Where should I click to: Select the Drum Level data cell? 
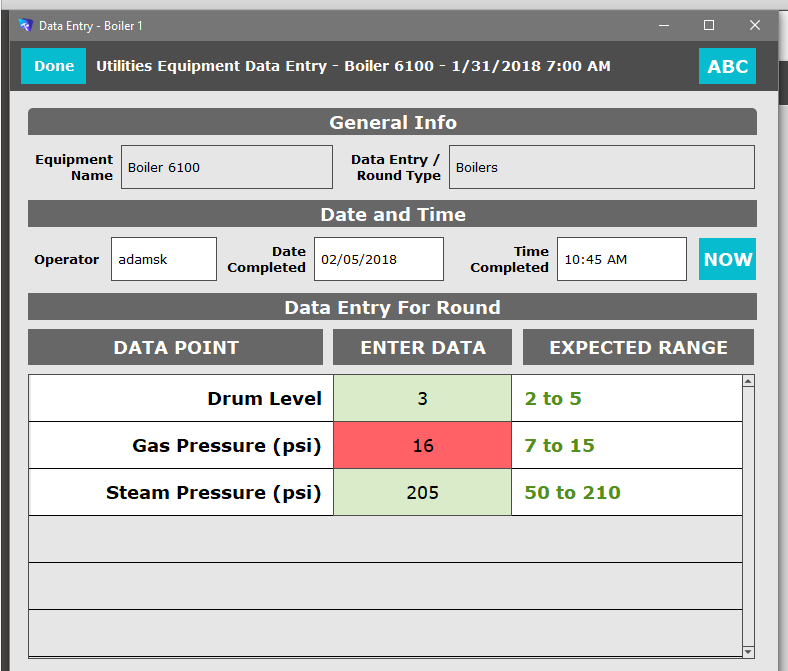423,398
